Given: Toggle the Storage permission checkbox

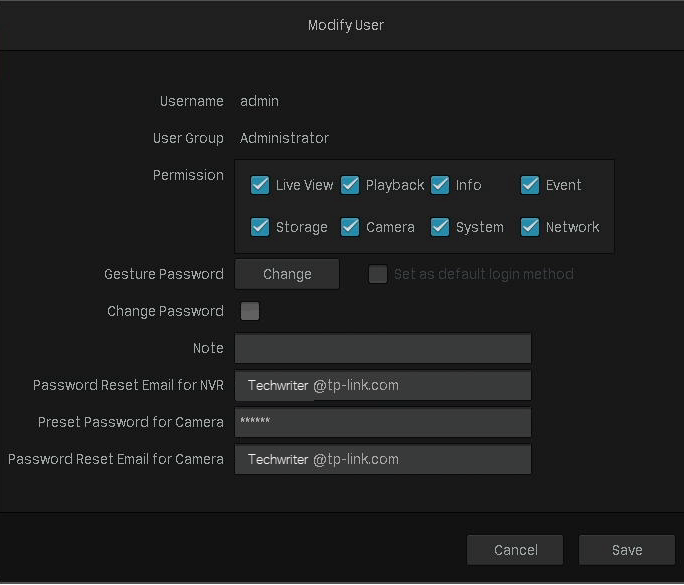Looking at the screenshot, I should coord(260,227).
